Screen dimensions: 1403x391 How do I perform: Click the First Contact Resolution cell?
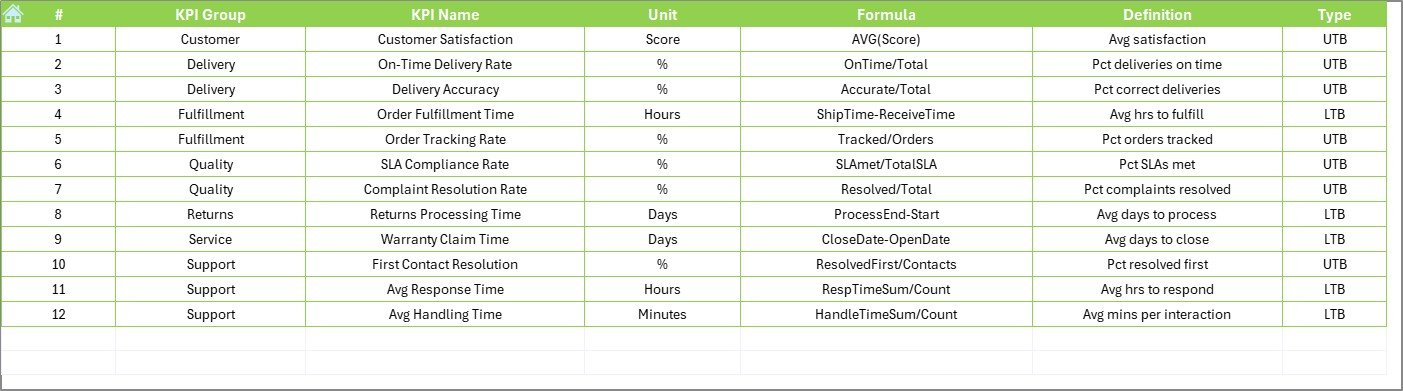point(445,265)
